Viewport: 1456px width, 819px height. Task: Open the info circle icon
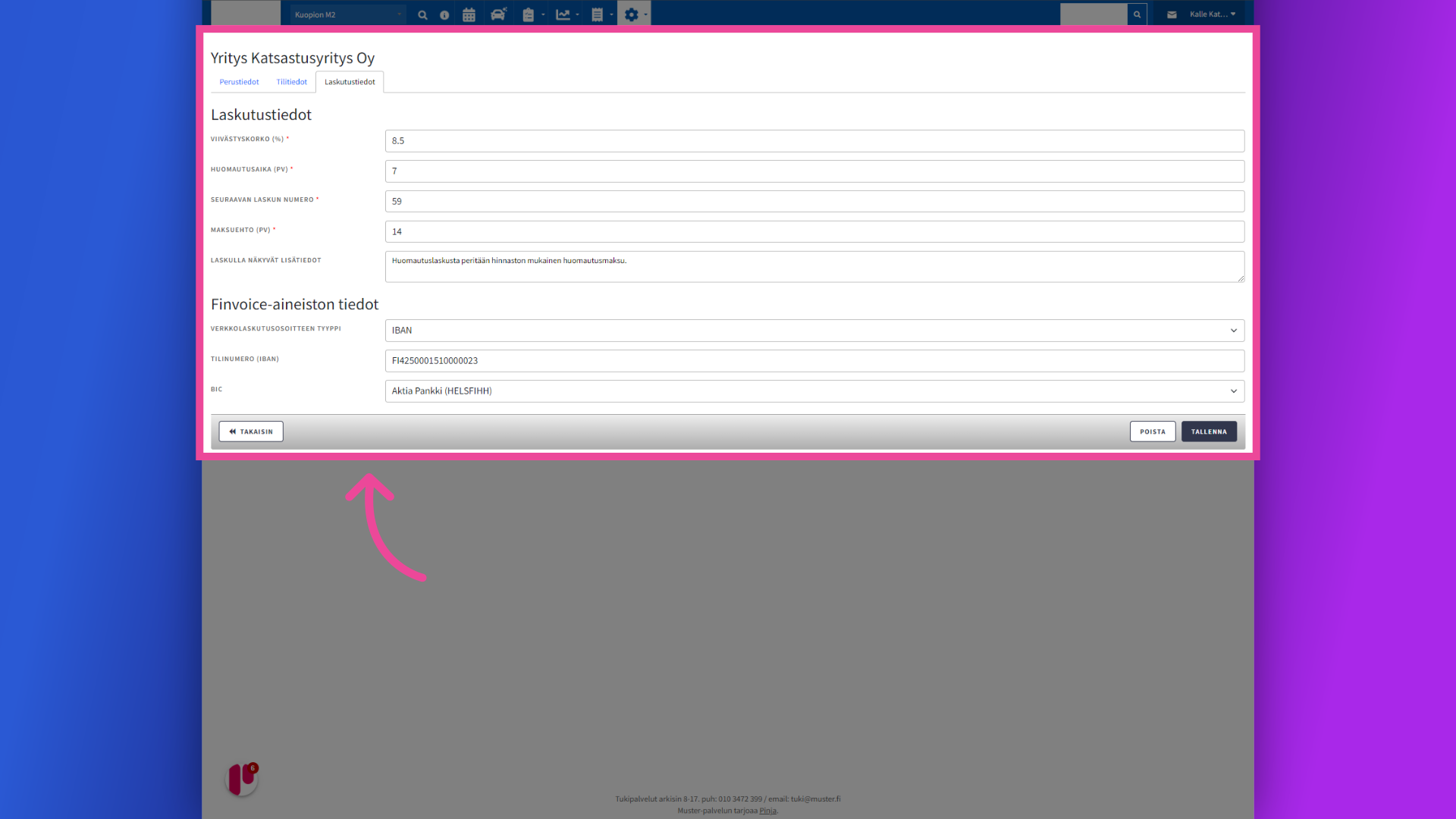coord(444,14)
